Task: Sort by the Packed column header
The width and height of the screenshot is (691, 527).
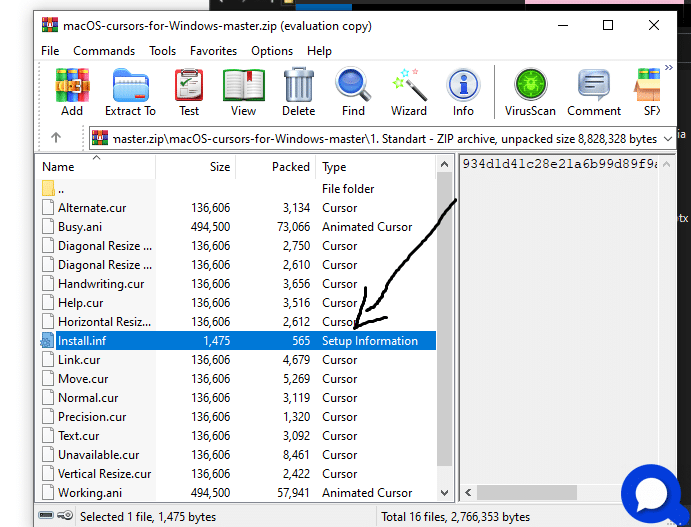Action: tap(275, 167)
